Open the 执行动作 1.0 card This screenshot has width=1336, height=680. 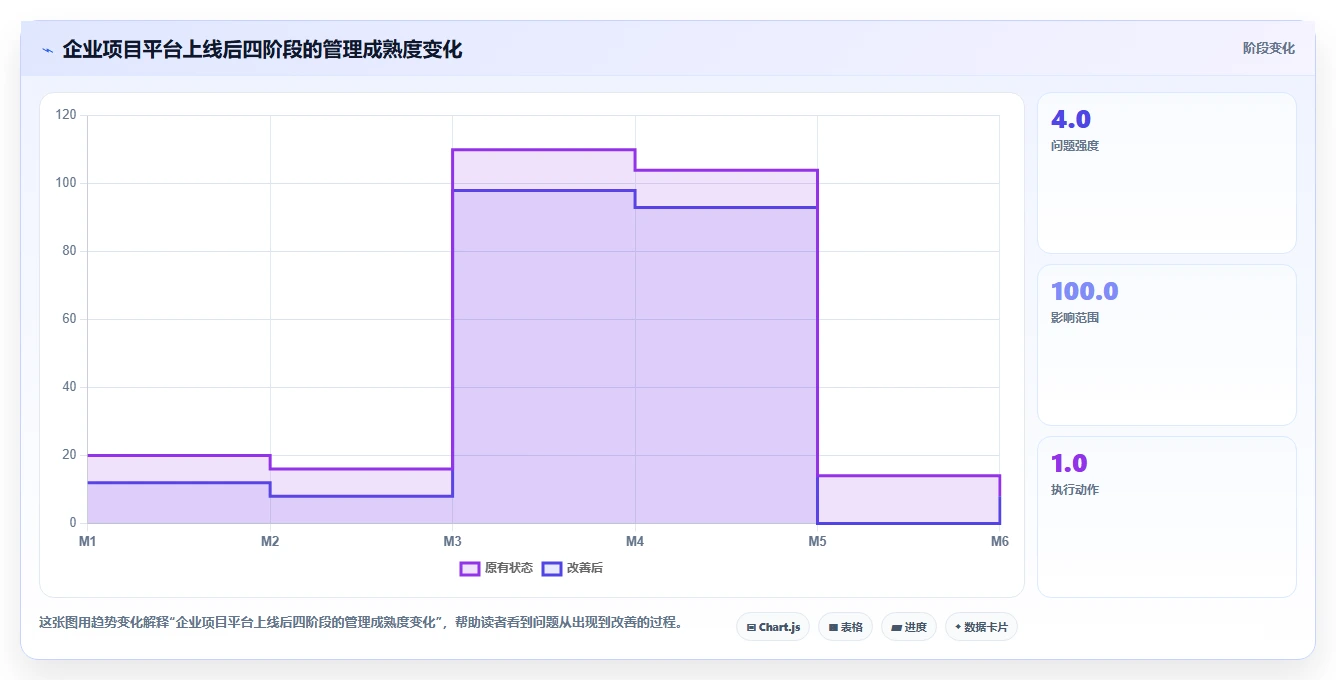click(x=1167, y=517)
